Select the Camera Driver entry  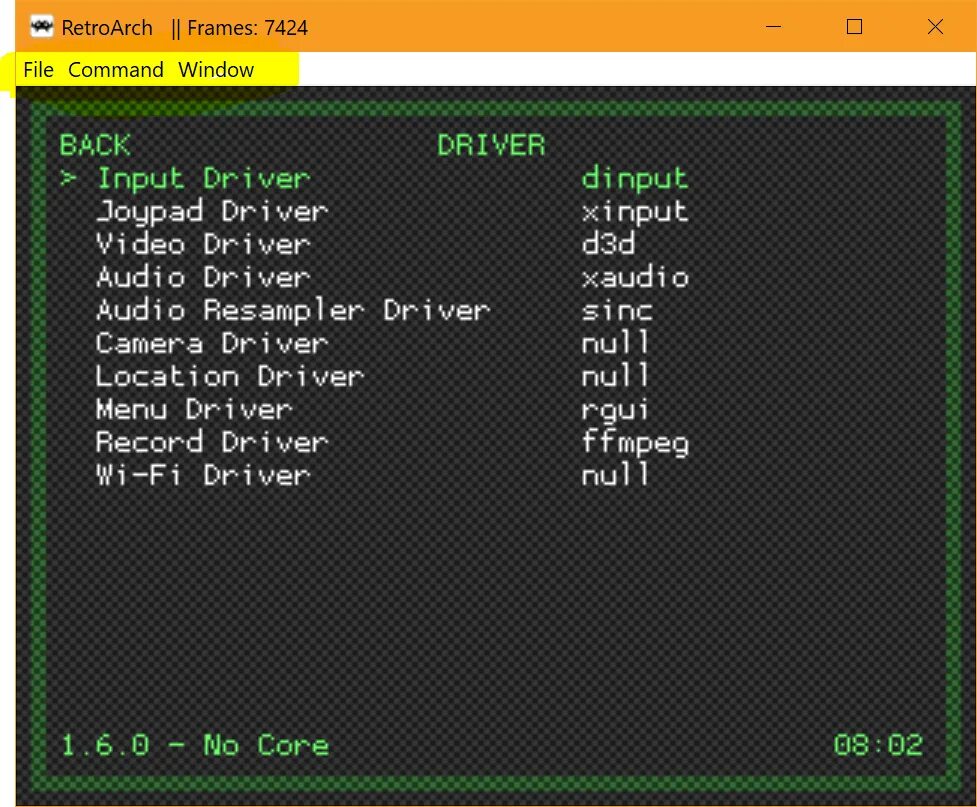point(212,343)
